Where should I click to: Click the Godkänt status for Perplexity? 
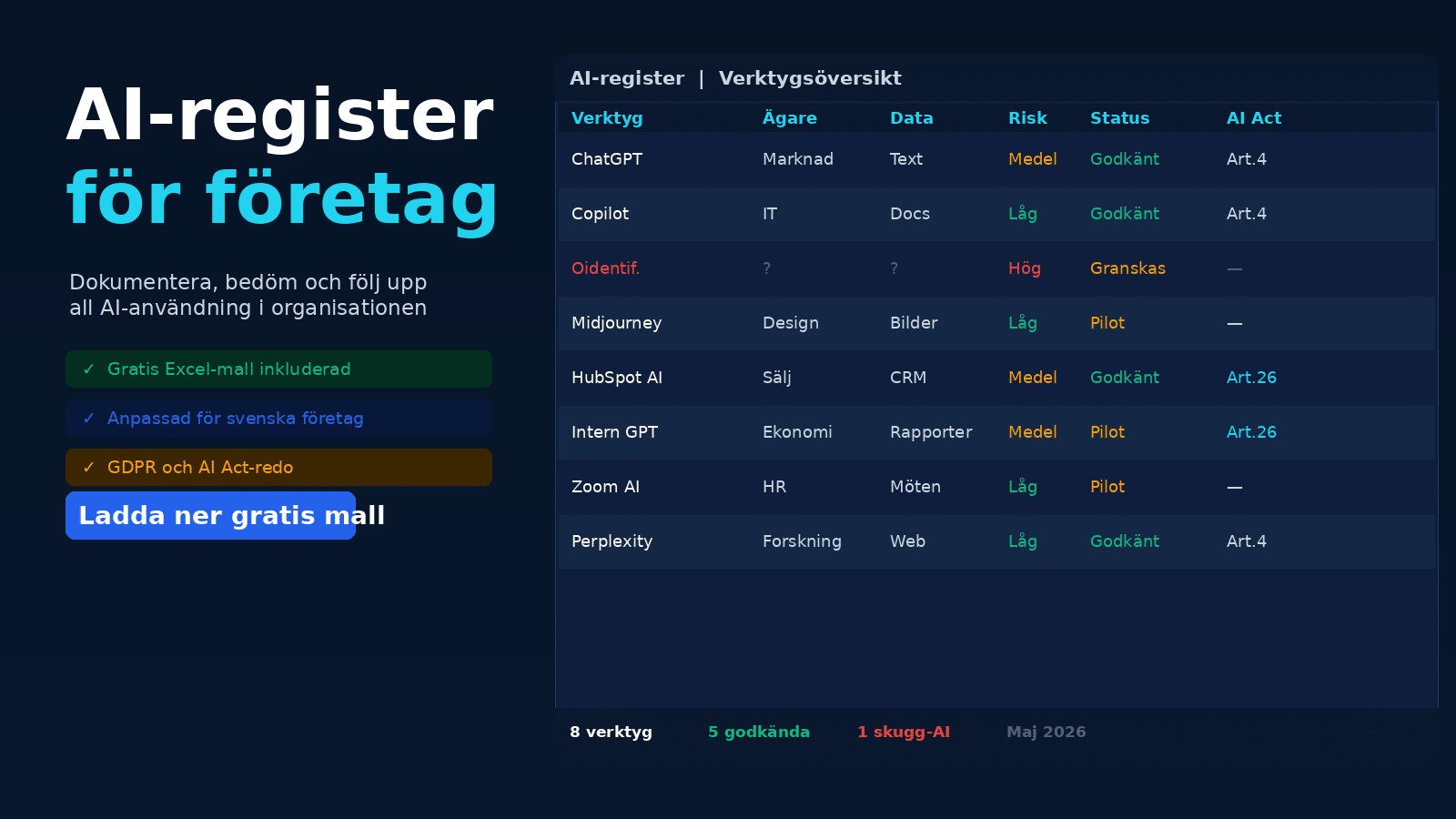pyautogui.click(x=1125, y=541)
